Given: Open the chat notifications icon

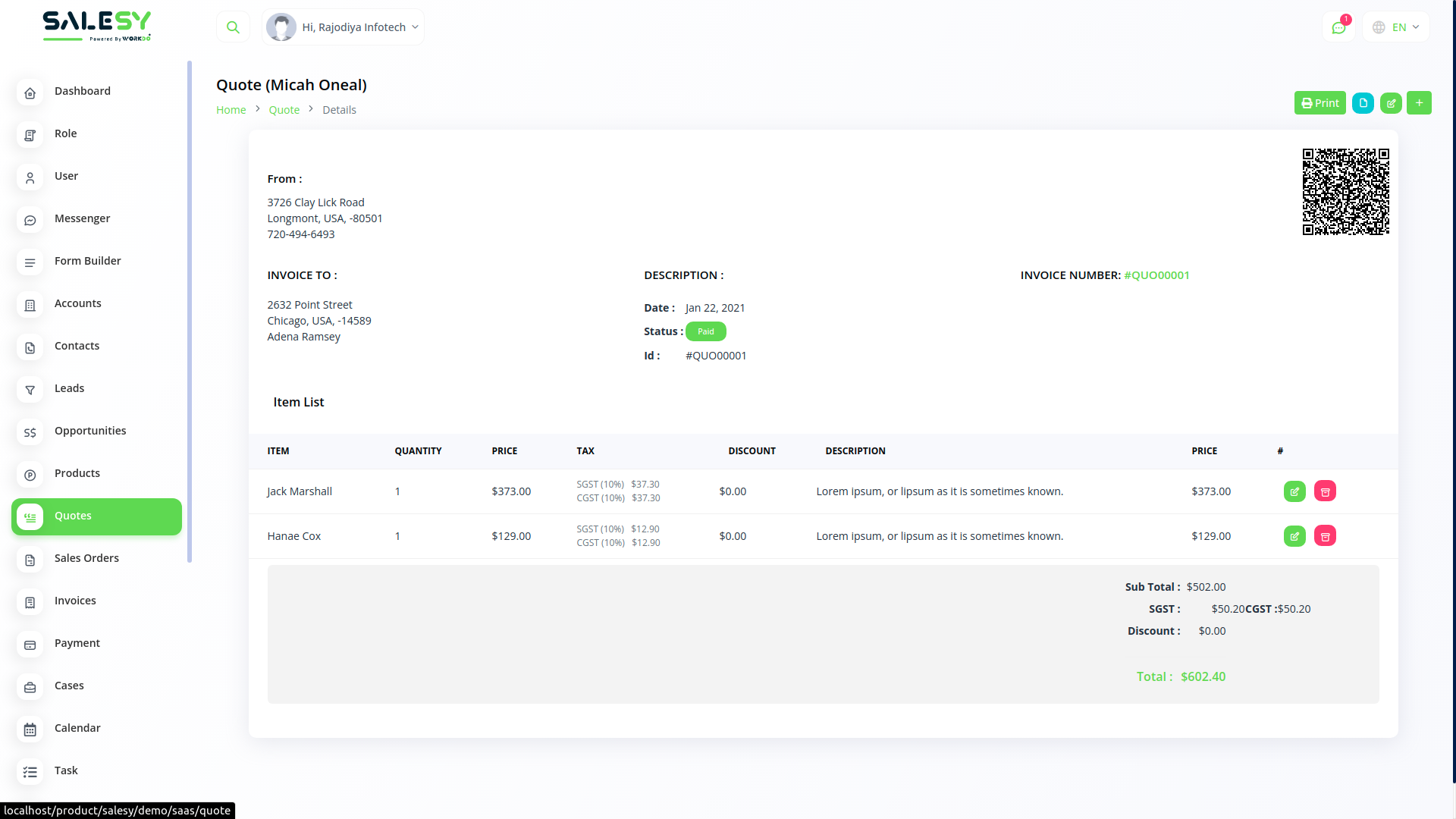Looking at the screenshot, I should (1338, 27).
